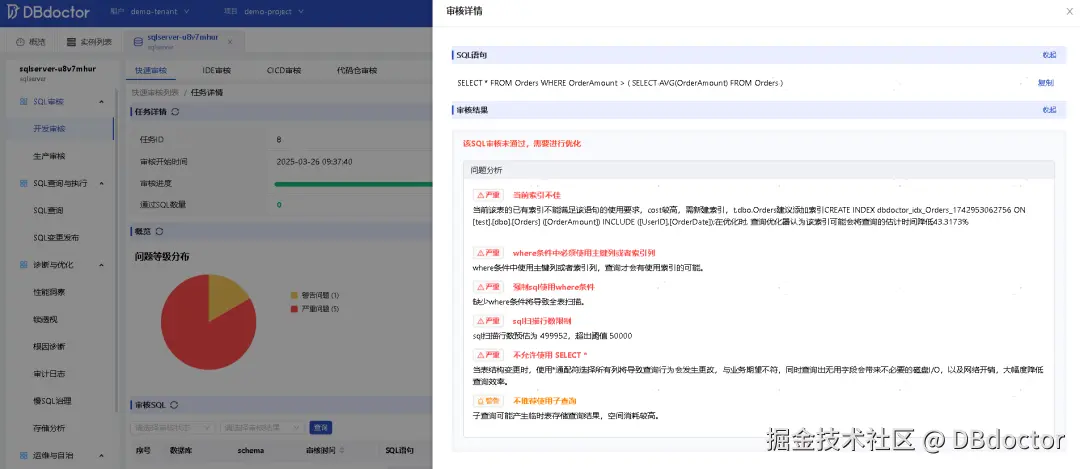The height and width of the screenshot is (469, 1080).
Task: Click the 不推荐使用子查询 warning title
Action: click(544, 400)
